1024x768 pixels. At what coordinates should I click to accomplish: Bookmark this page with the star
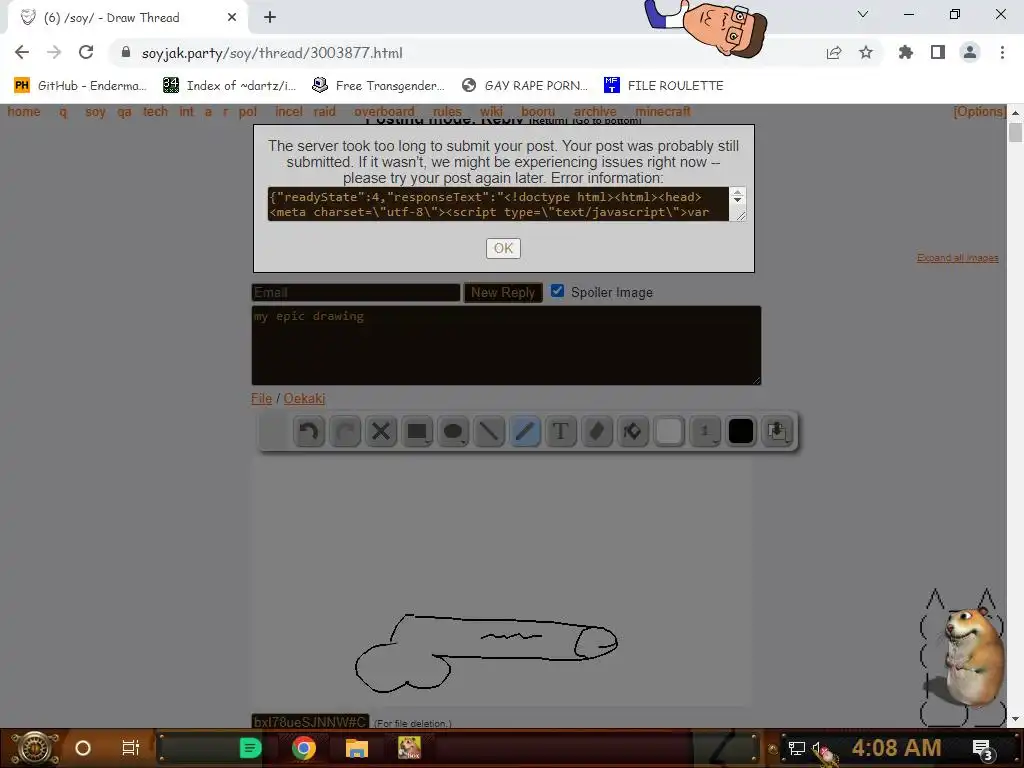[866, 52]
